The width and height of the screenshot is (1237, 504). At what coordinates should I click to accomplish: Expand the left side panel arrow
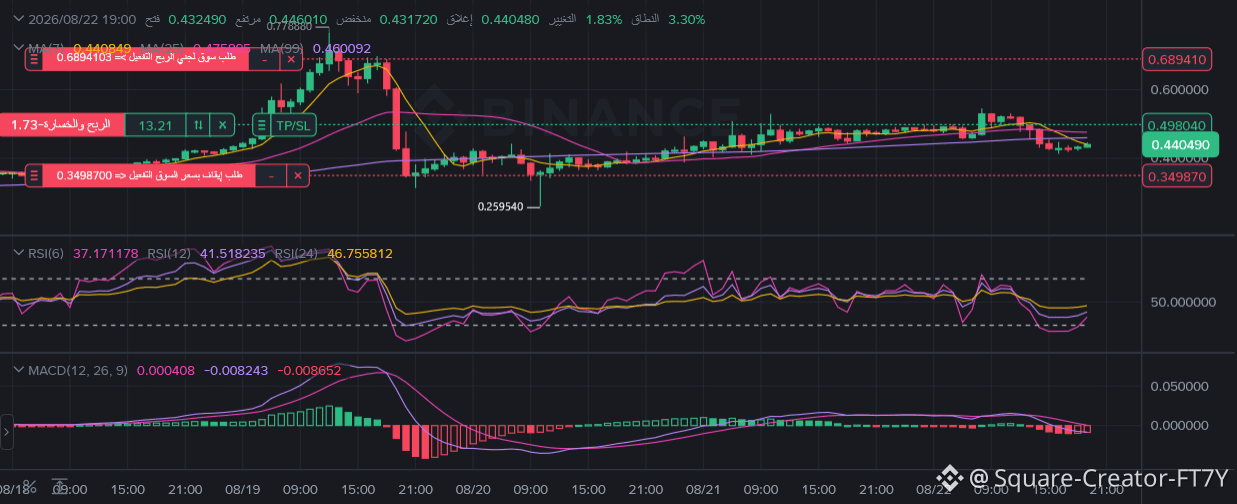pyautogui.click(x=6, y=431)
